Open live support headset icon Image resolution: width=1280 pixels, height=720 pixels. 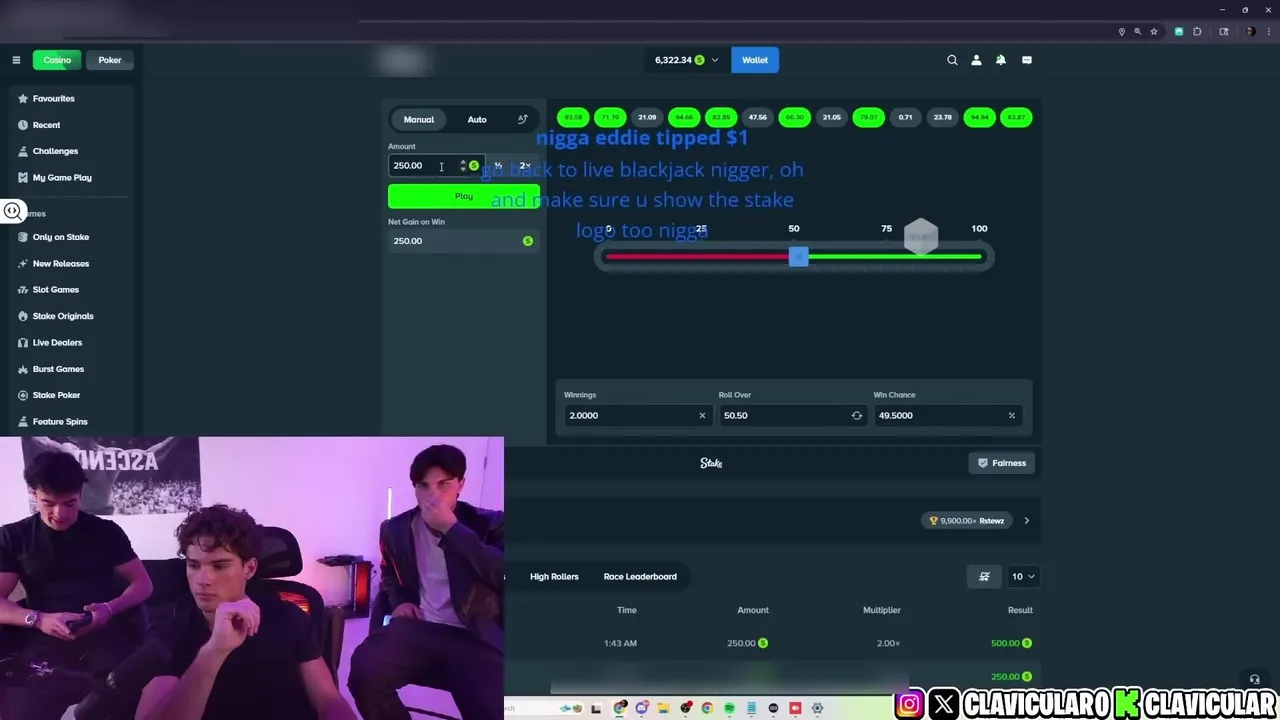click(x=1254, y=679)
